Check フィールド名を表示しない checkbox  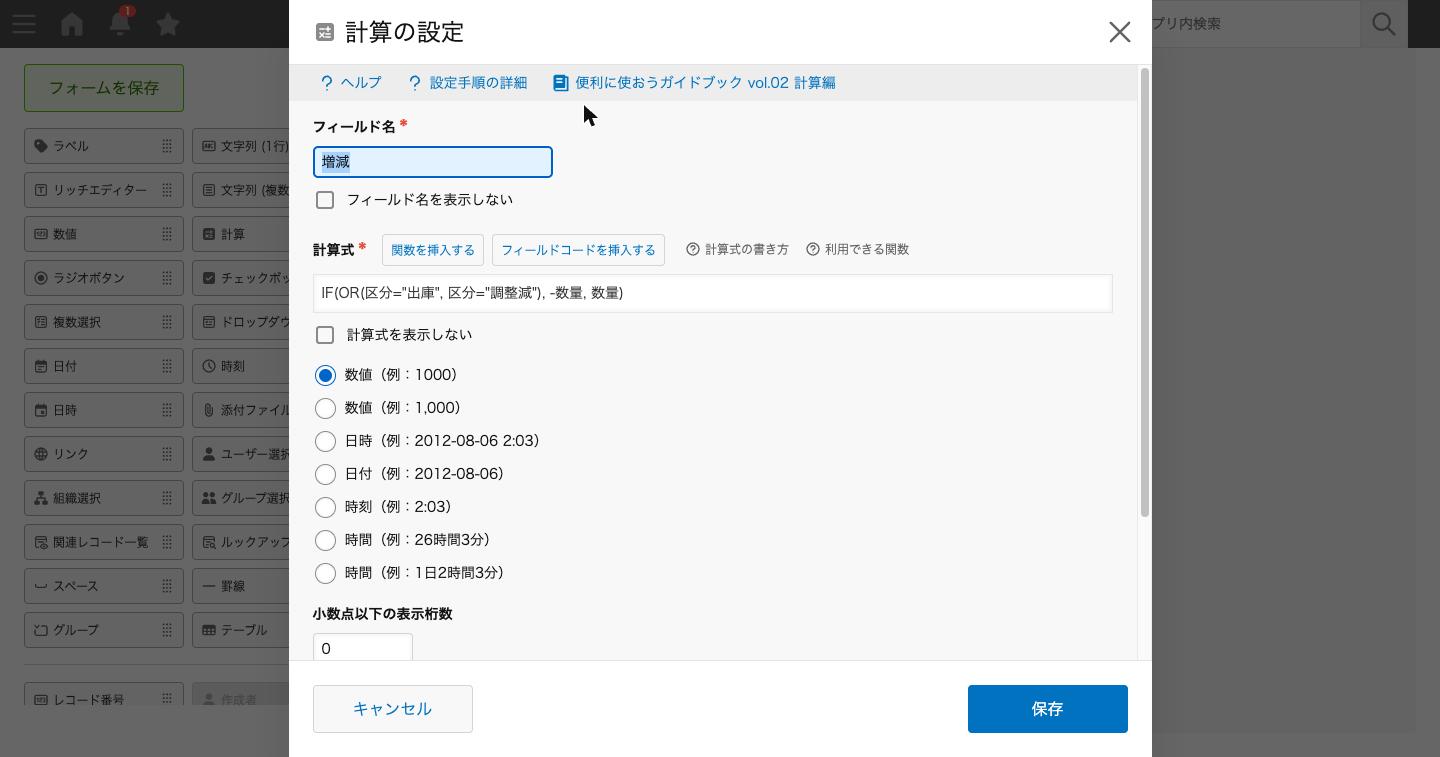(325, 200)
